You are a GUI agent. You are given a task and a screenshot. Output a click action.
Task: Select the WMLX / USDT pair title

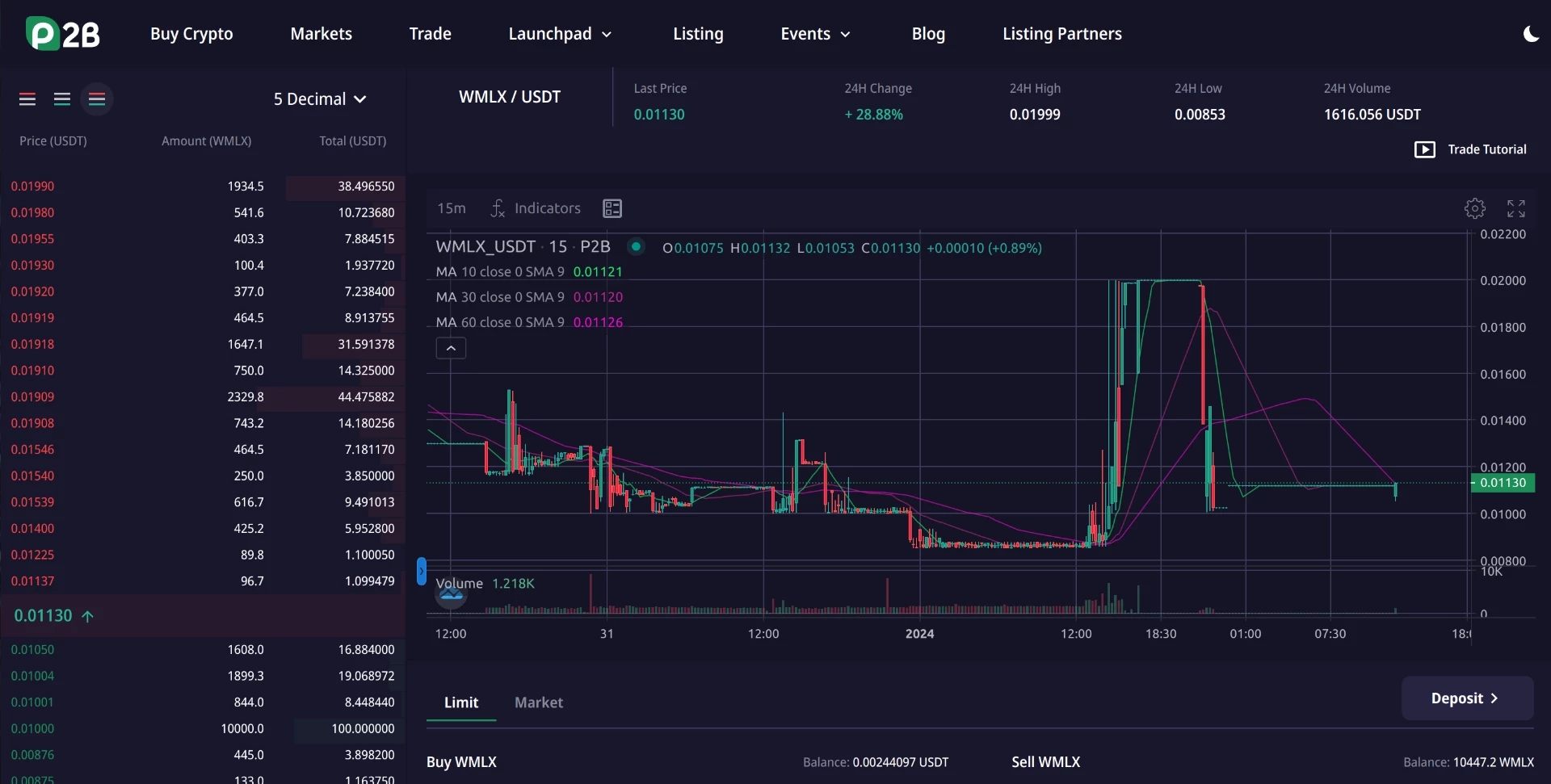click(510, 97)
